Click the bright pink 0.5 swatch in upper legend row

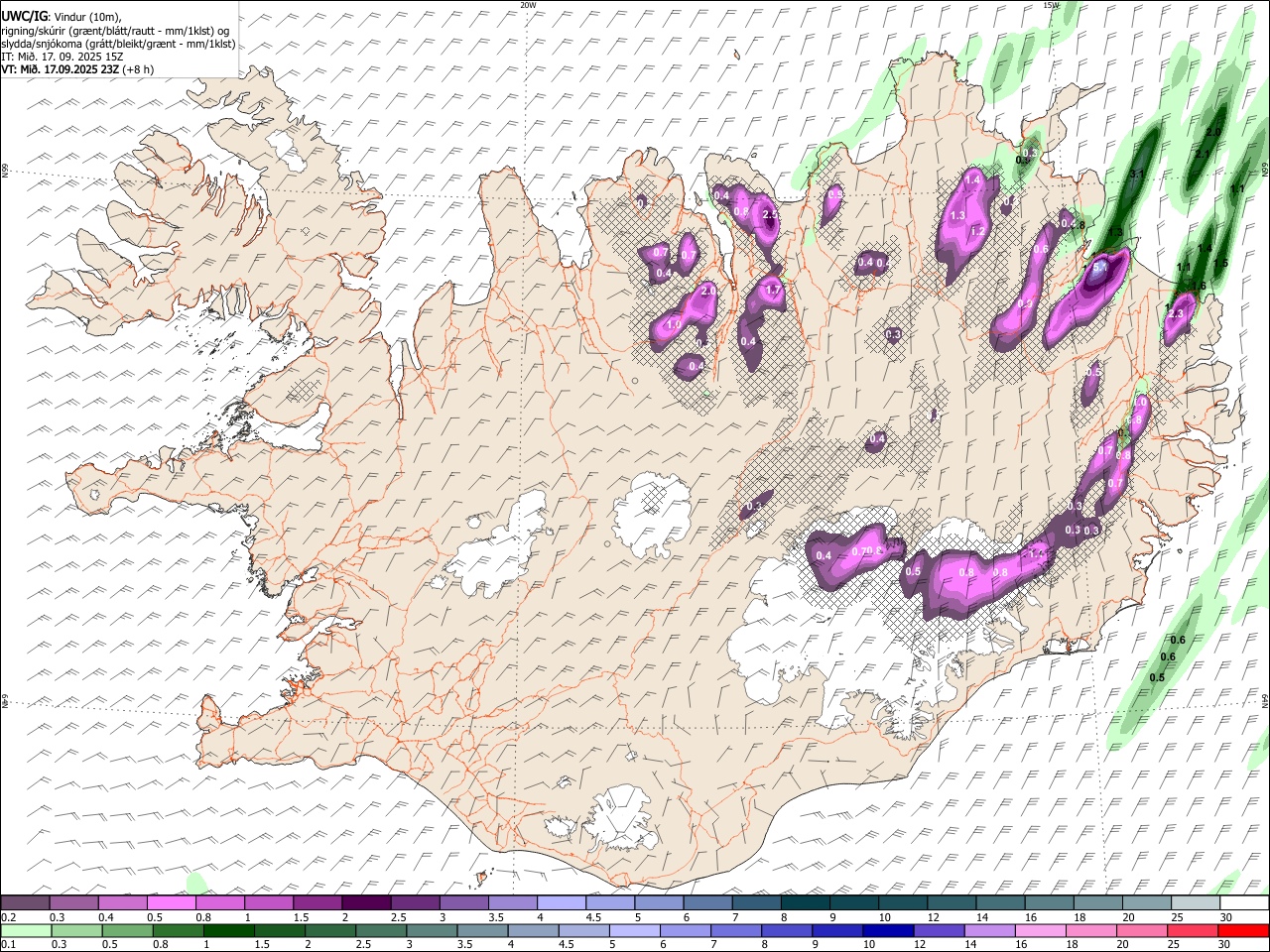(x=172, y=903)
